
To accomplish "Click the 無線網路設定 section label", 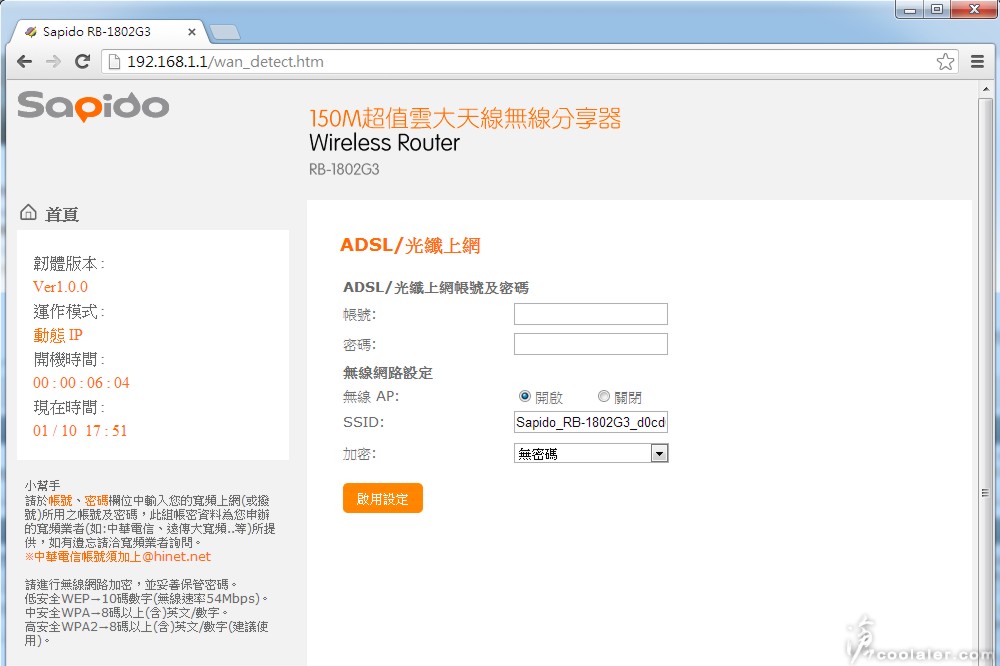I will point(388,373).
